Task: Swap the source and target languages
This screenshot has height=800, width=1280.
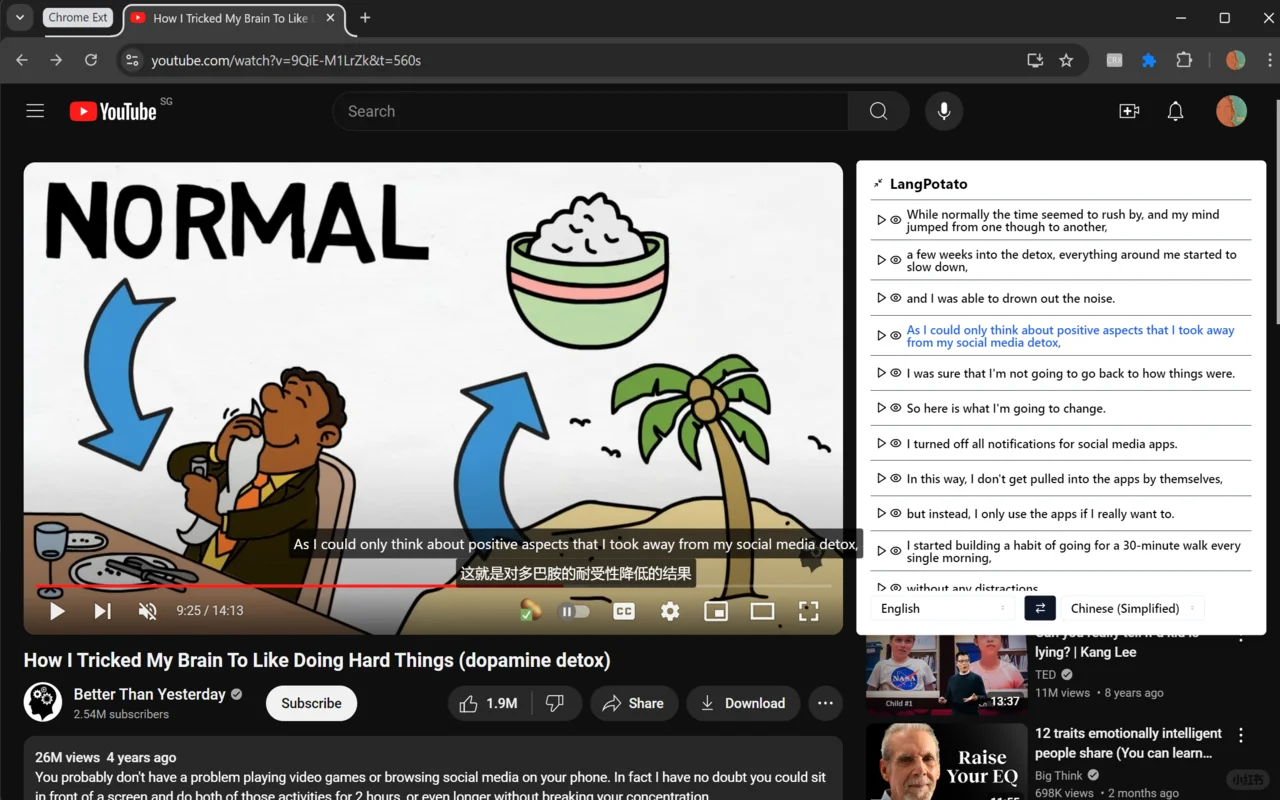Action: point(1040,608)
